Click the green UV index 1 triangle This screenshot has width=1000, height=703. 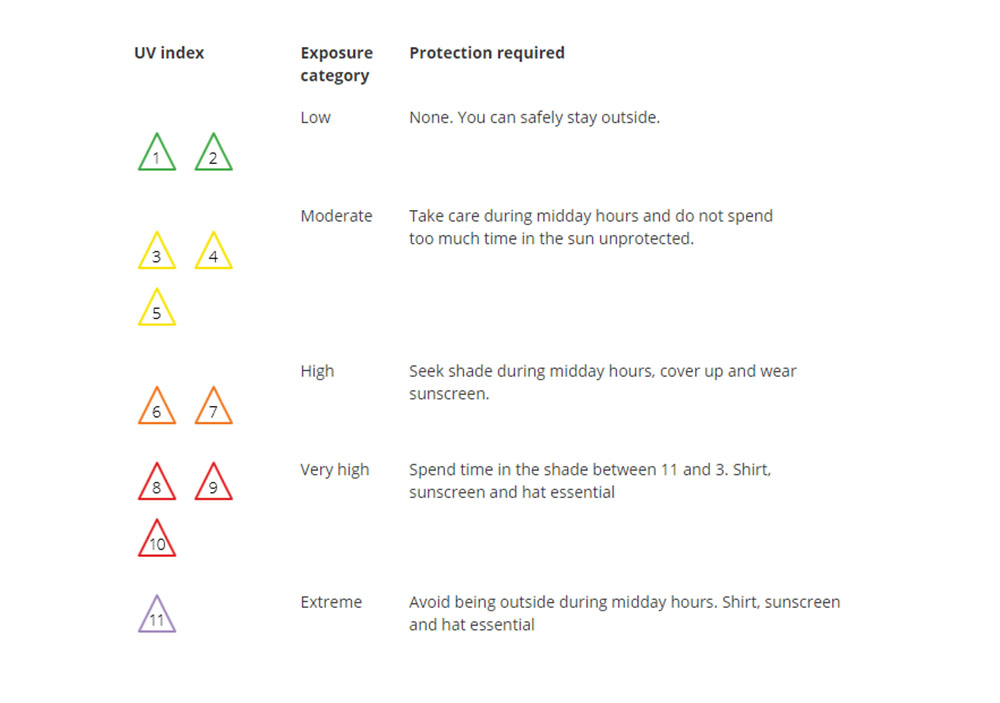(x=157, y=152)
